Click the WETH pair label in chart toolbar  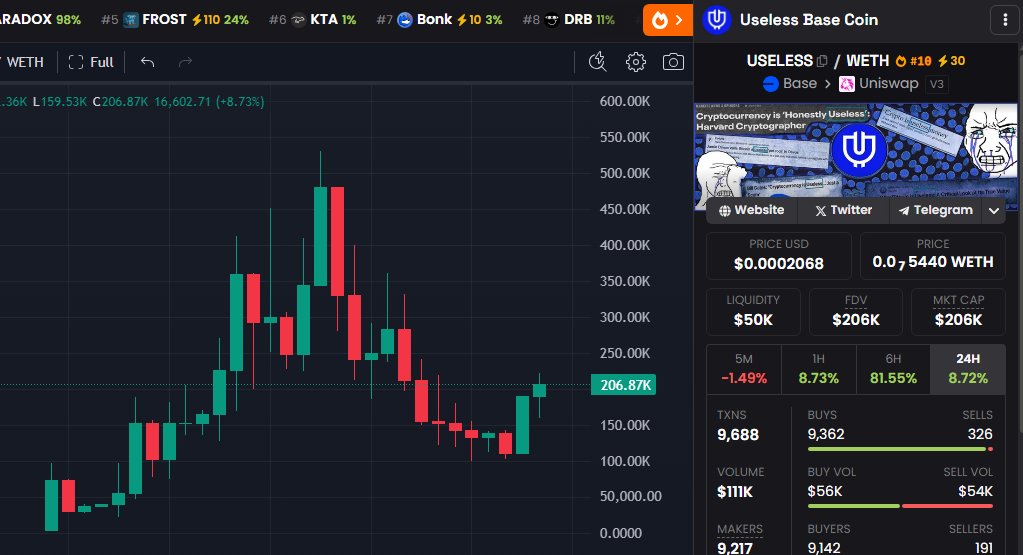25,62
